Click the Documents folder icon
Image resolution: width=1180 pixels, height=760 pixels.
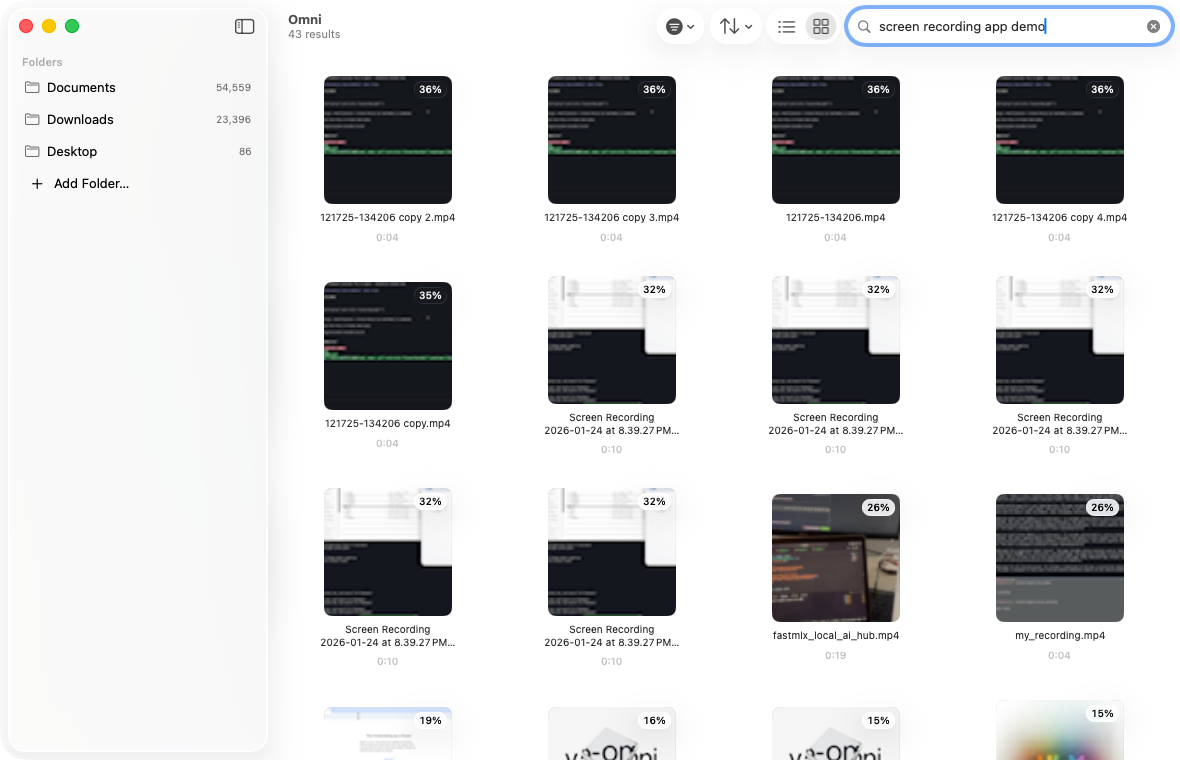coord(32,87)
